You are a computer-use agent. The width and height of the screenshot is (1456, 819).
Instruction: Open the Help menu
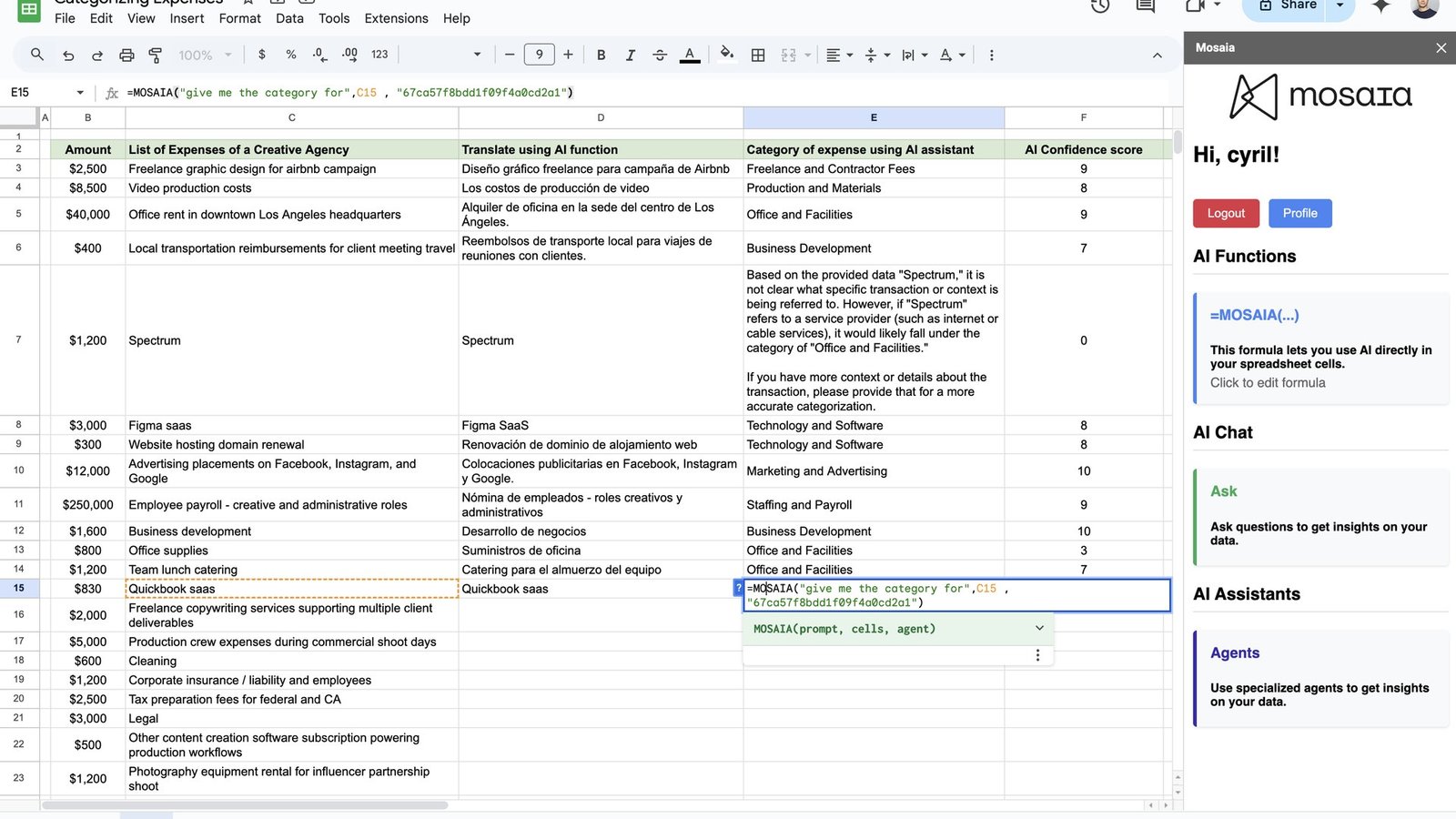click(x=457, y=18)
